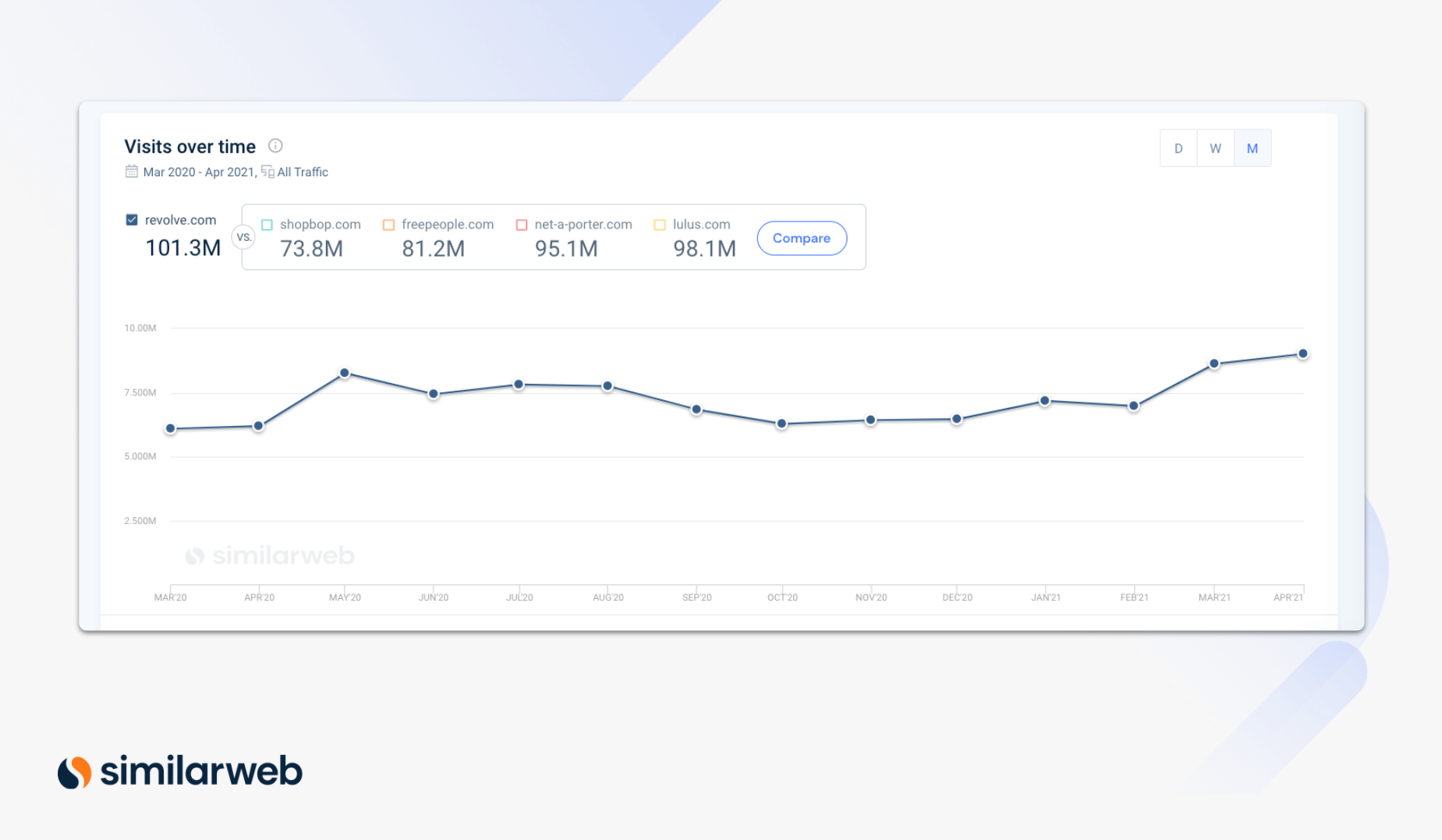Enable the lulus.com checkbox
Screen dimensions: 1442x840
[x=659, y=224]
